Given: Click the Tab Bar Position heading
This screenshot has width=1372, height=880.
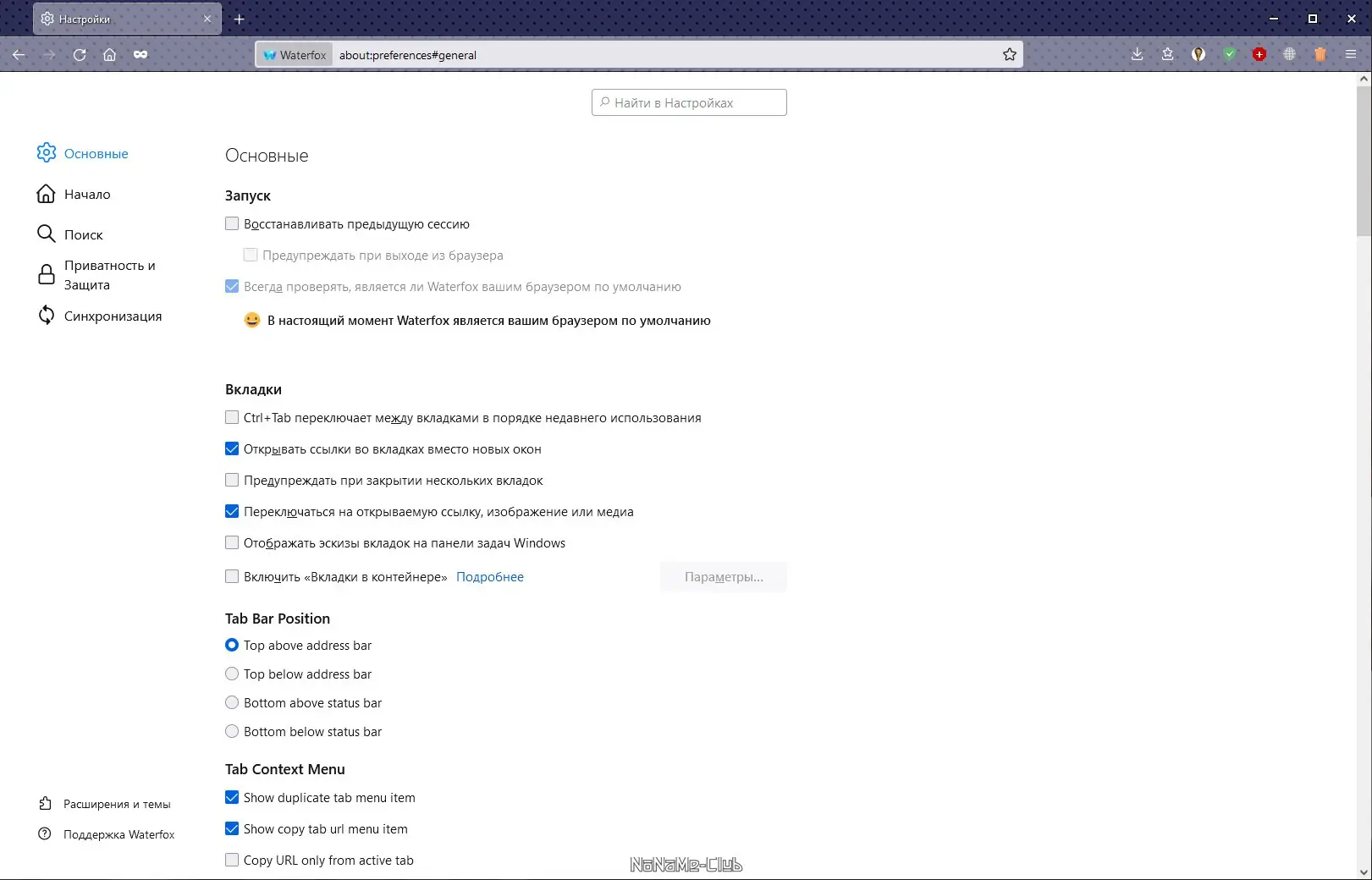Looking at the screenshot, I should click(278, 619).
